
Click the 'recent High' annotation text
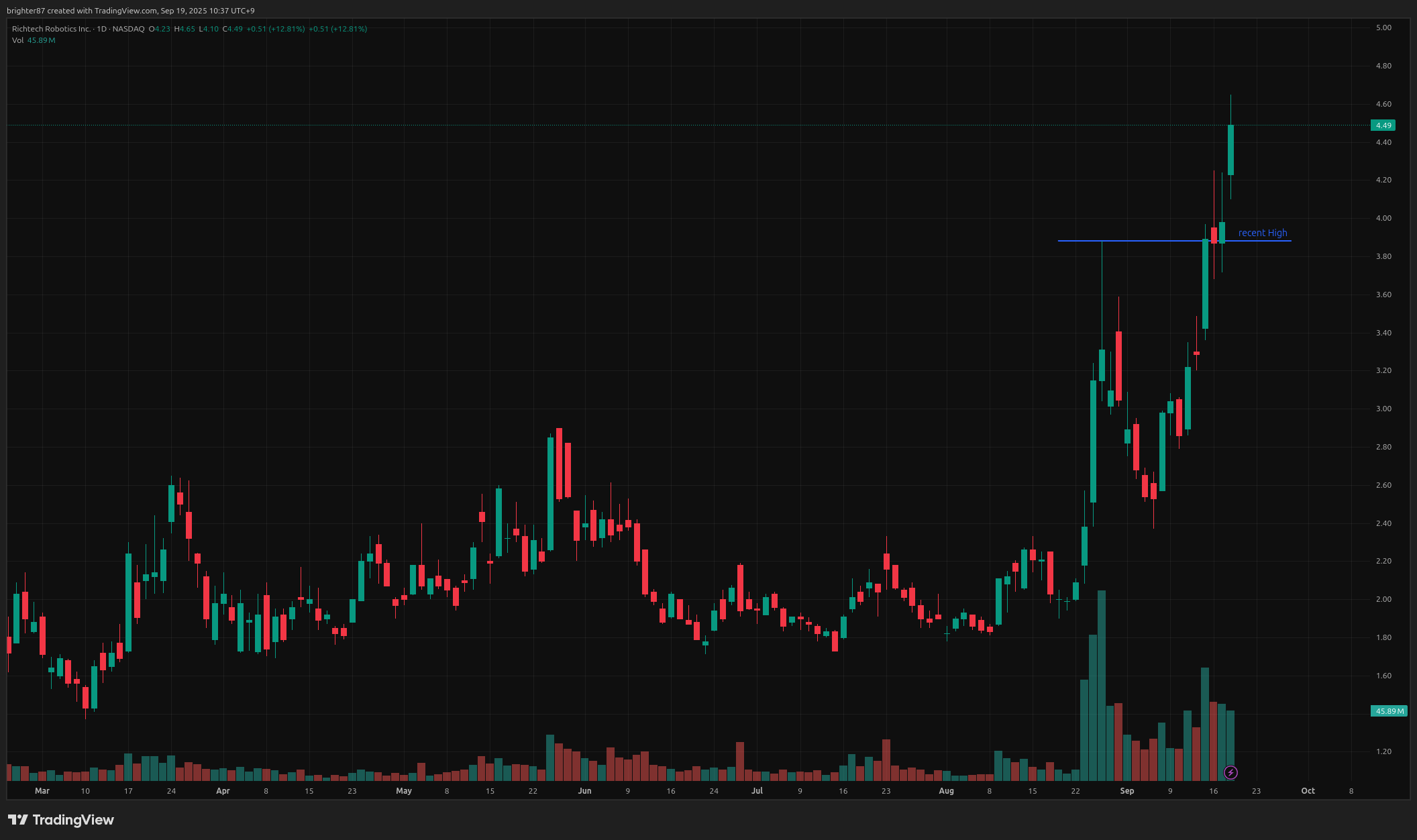1263,233
